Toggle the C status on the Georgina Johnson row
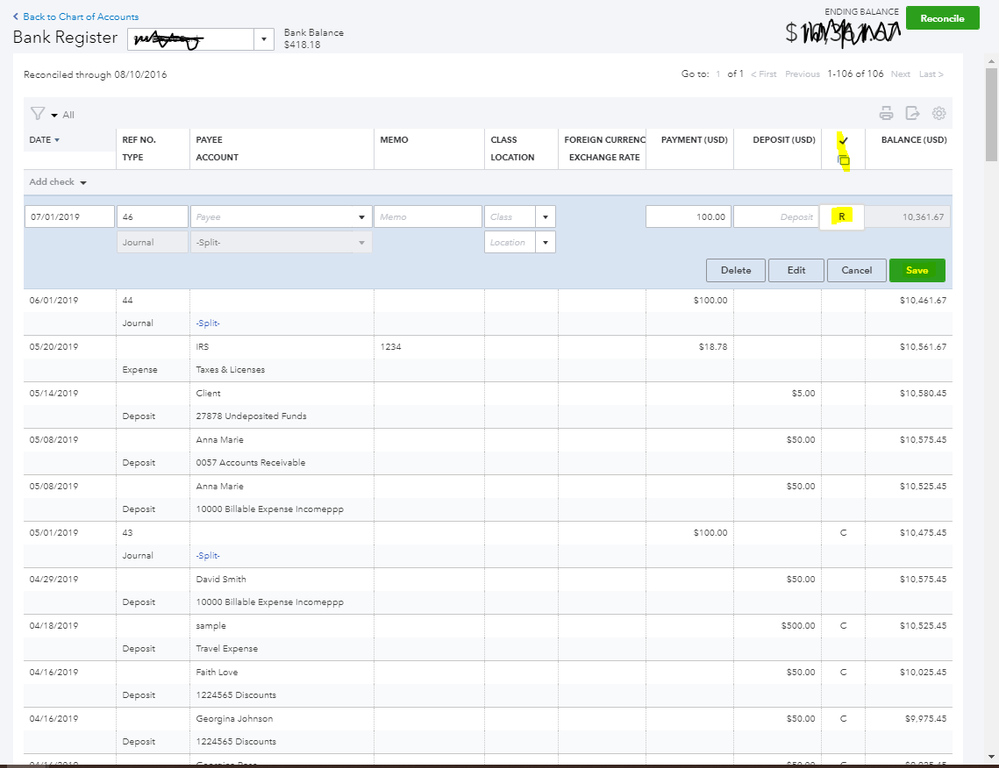Viewport: 999px width, 768px height. pos(843,719)
